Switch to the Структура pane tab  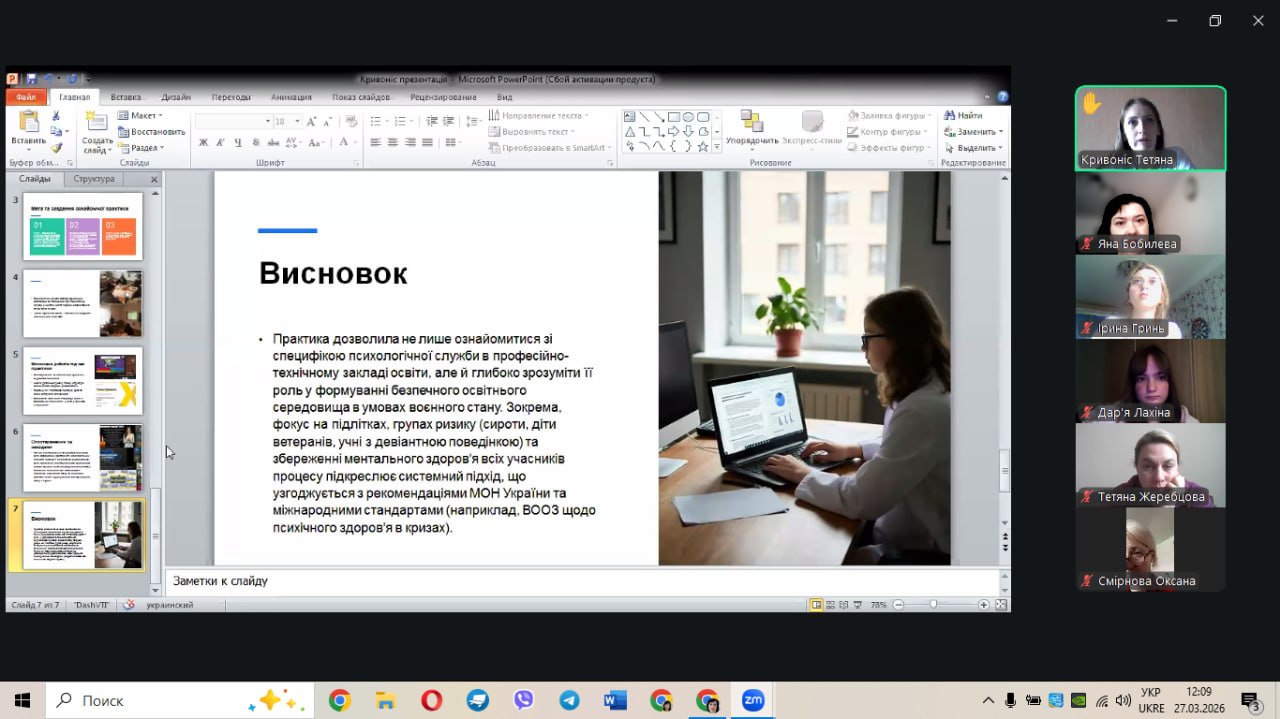94,179
